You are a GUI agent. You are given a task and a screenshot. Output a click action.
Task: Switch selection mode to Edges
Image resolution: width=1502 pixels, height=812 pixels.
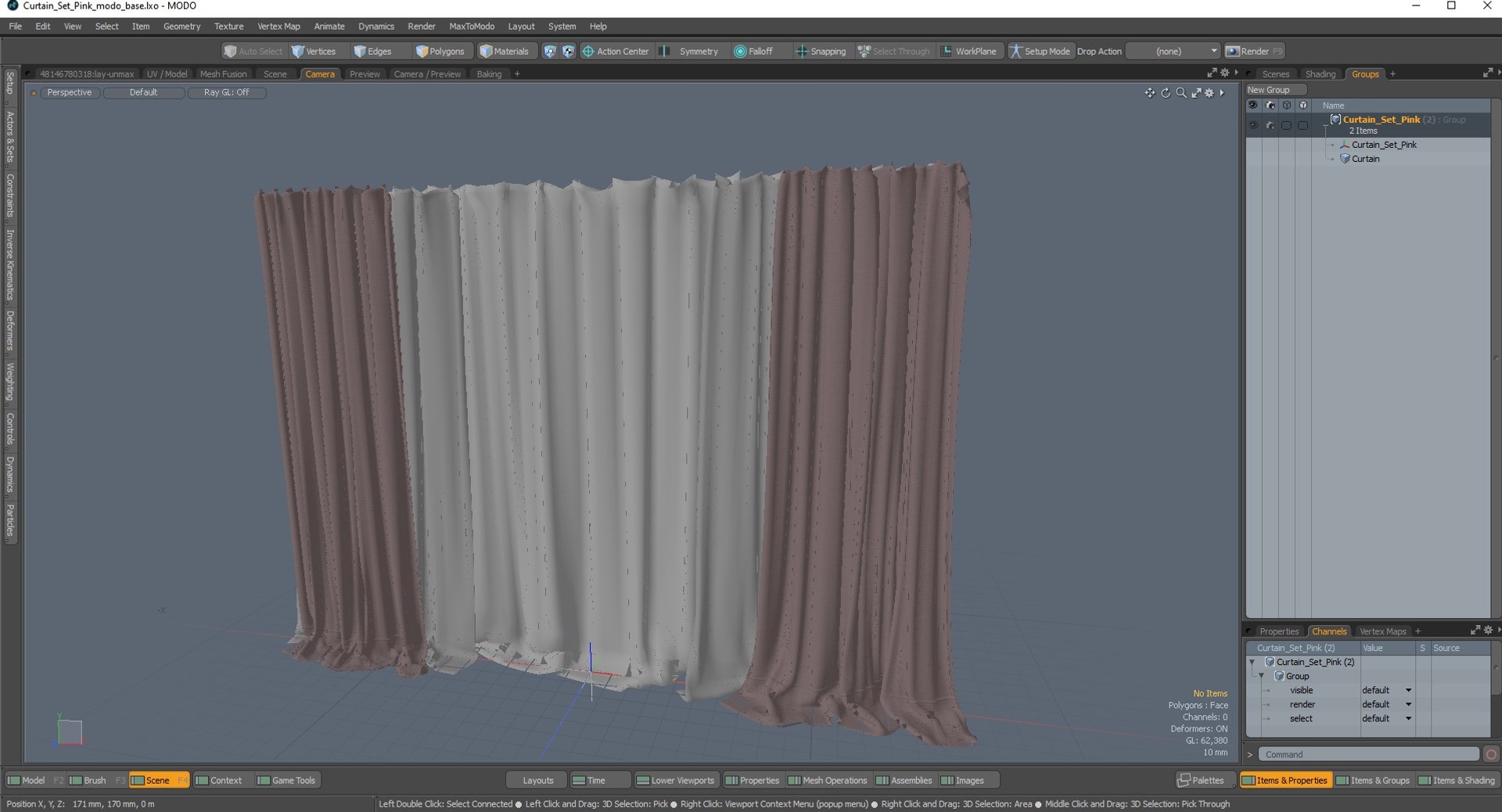coord(372,52)
